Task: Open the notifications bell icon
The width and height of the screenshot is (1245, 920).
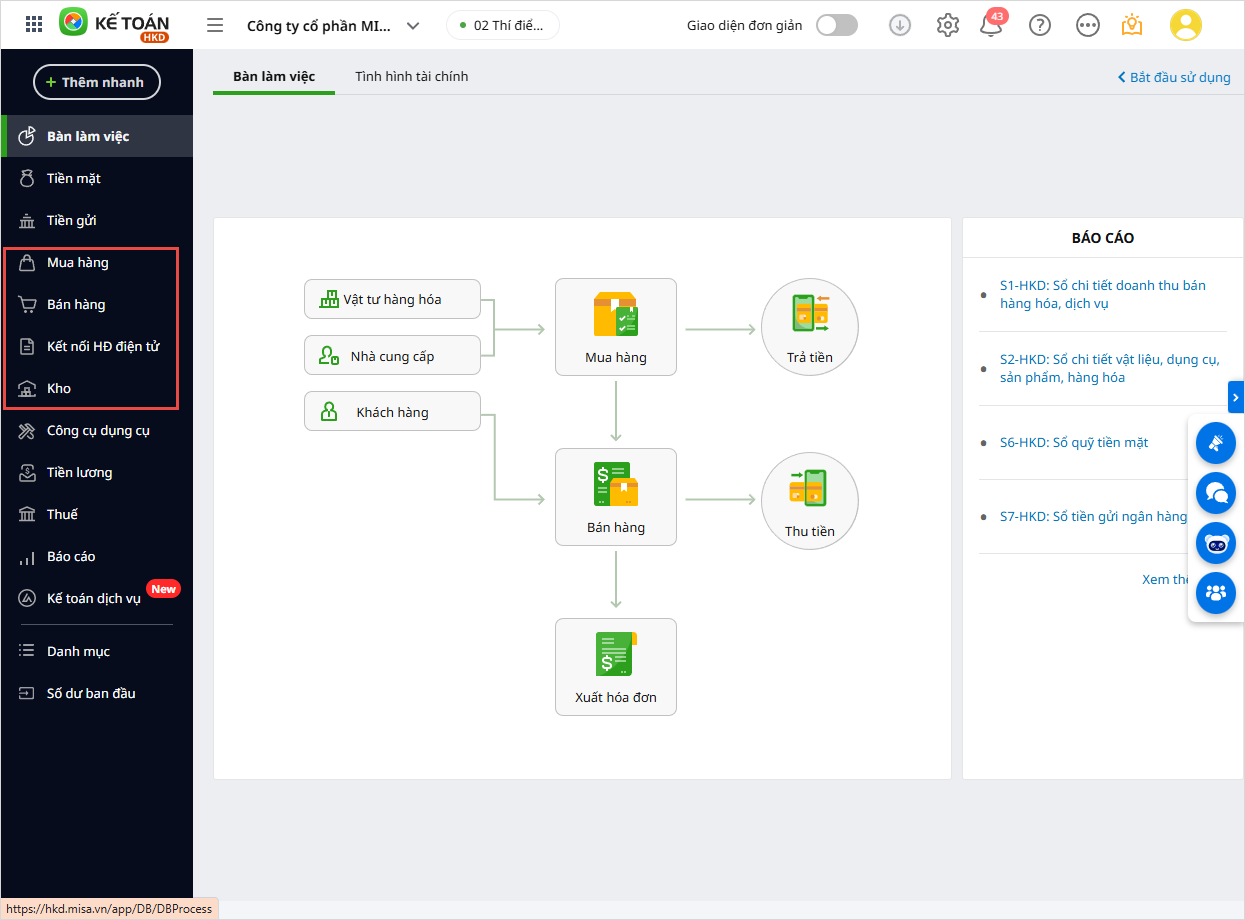Action: pos(991,26)
